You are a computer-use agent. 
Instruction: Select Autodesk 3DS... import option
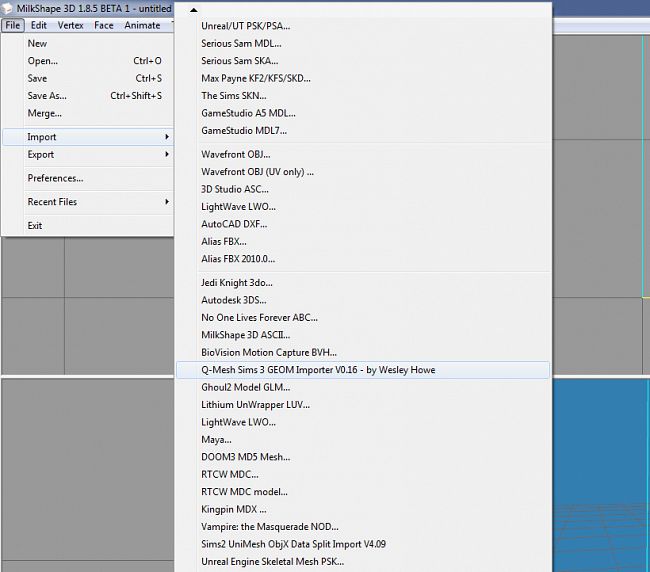point(236,300)
